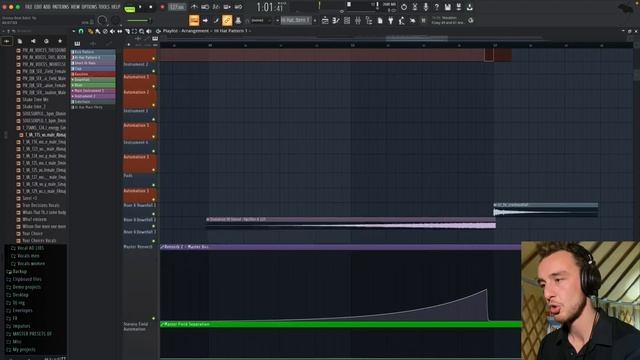This screenshot has width=640, height=360.
Task: Select the red pattern in picker list
Action: click(x=93, y=74)
